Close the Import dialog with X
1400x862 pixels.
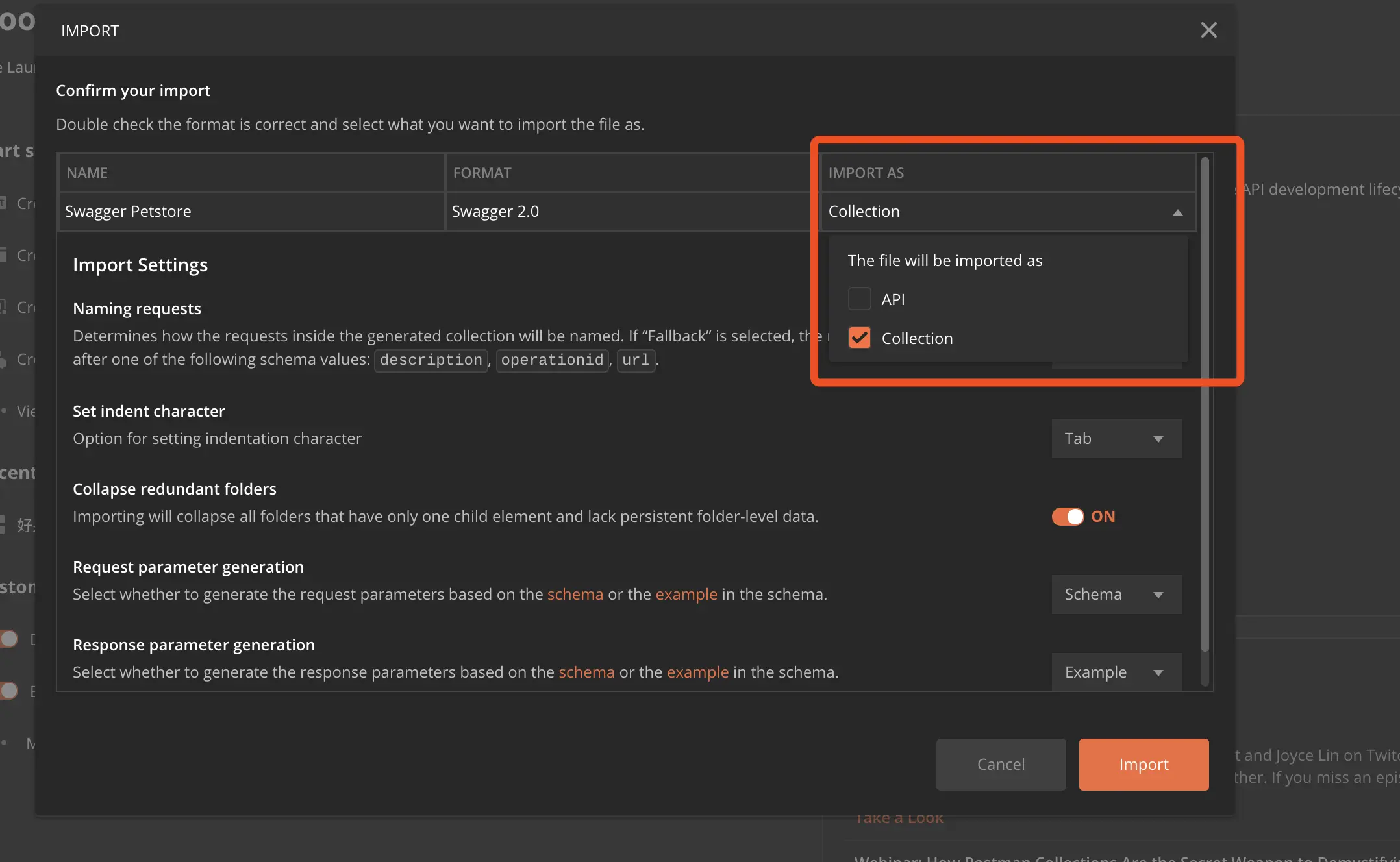click(x=1208, y=30)
